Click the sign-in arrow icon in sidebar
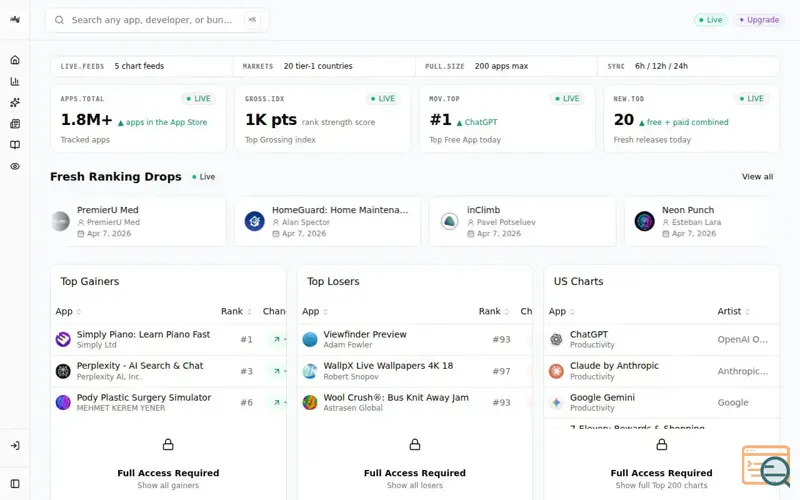Screen dimensions: 800x500 pos(15,446)
